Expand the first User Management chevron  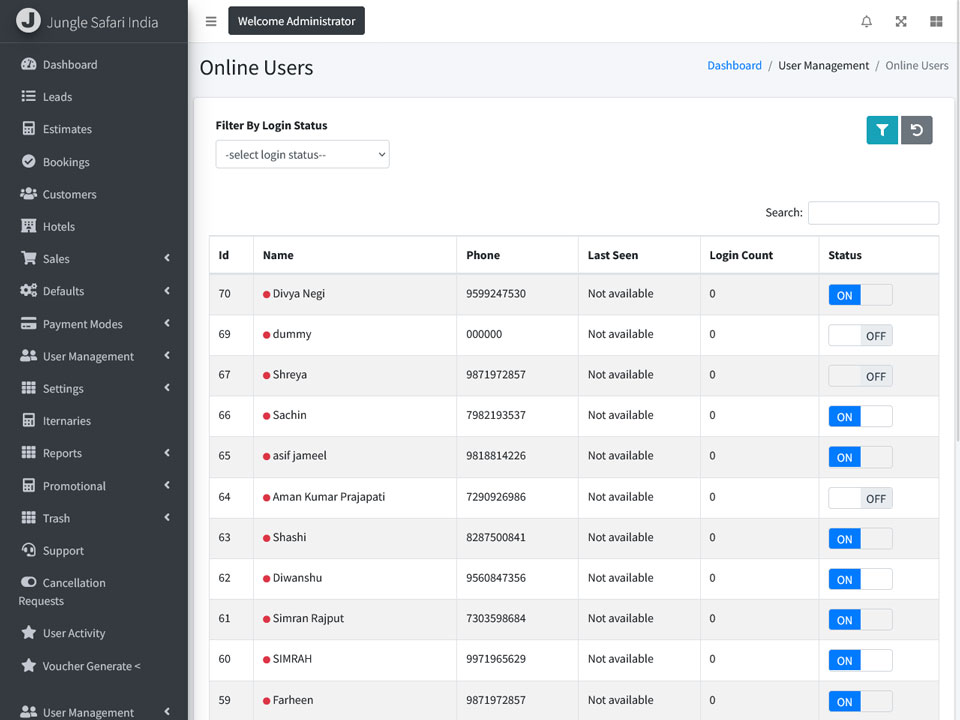[x=167, y=355]
